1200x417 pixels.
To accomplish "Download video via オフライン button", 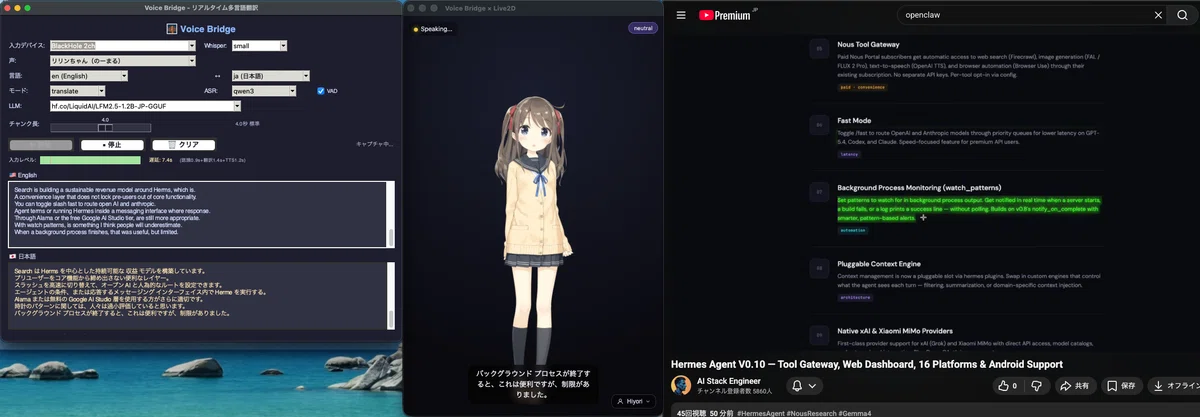I will coord(1174,385).
